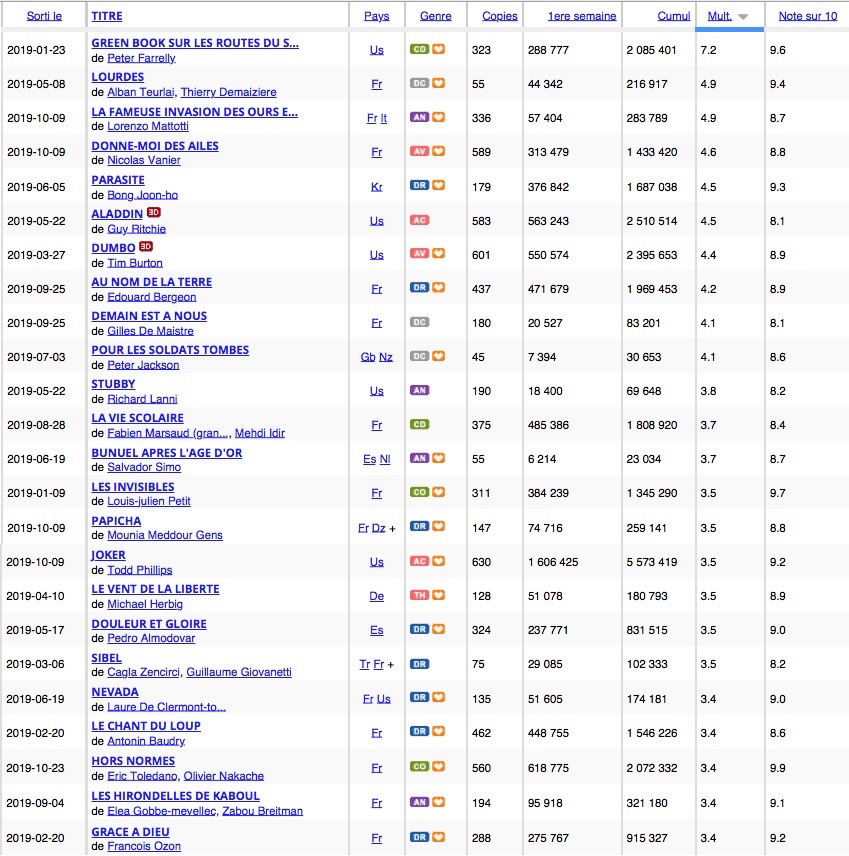The width and height of the screenshot is (849, 856).
Task: Open director Bong Joon-ho's page
Action: tap(143, 195)
